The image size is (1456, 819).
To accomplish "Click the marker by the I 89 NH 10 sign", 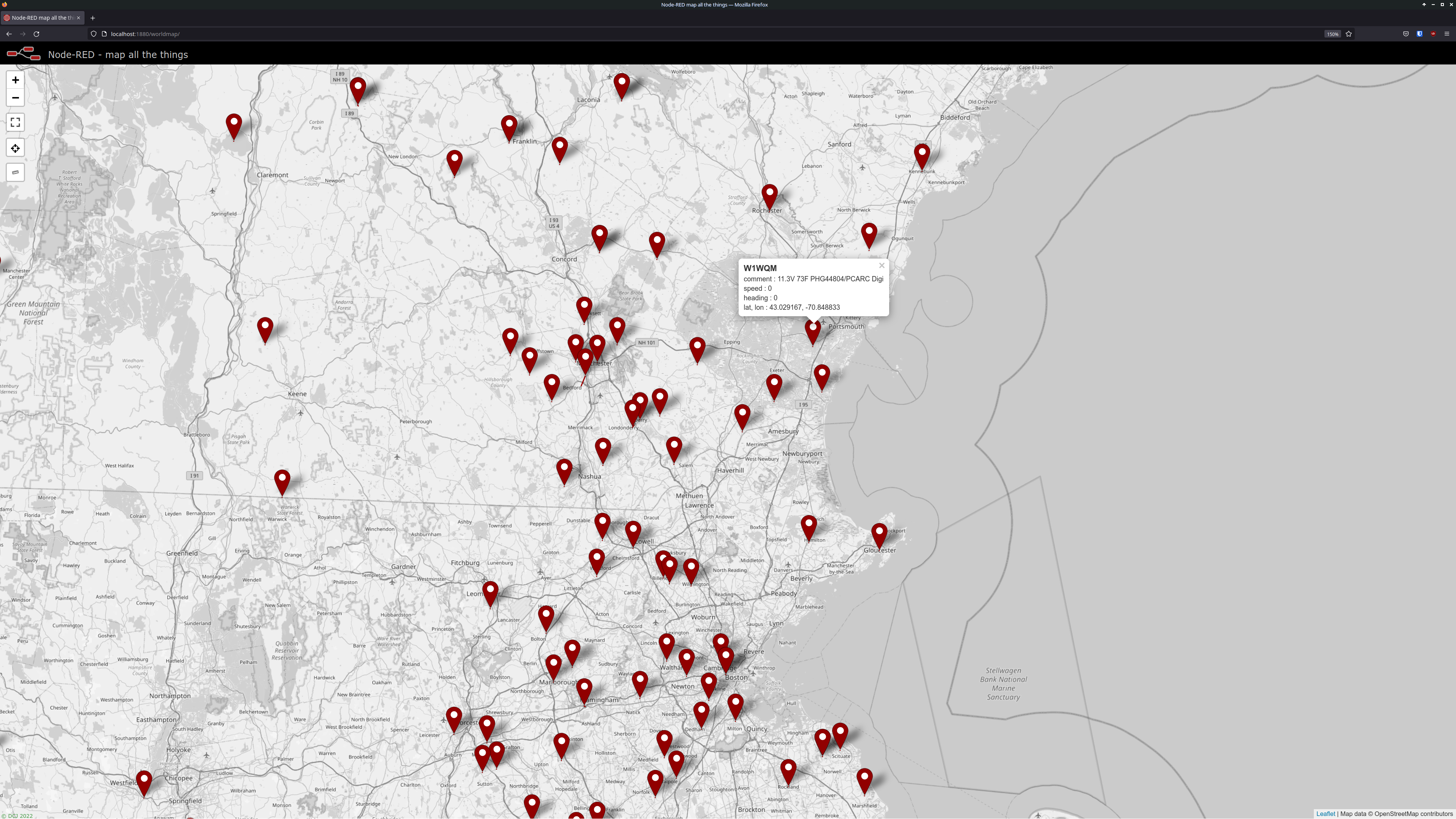I will [358, 91].
